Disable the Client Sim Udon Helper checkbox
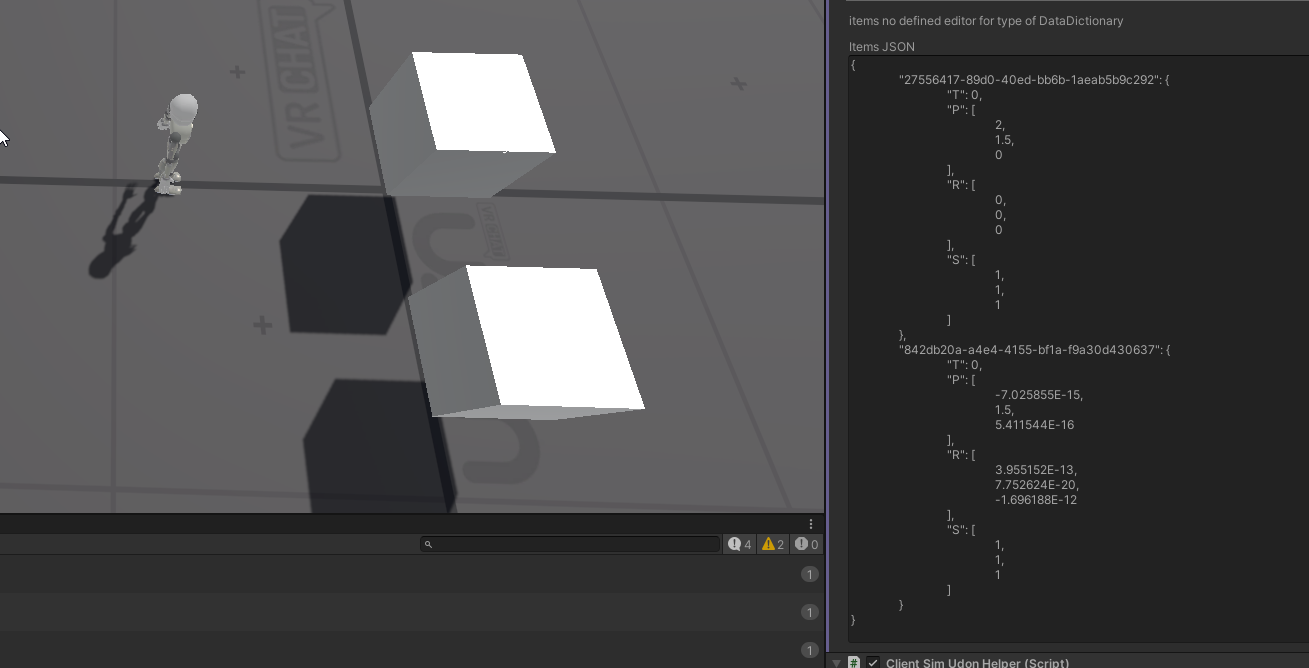Image resolution: width=1309 pixels, height=668 pixels. pos(873,663)
